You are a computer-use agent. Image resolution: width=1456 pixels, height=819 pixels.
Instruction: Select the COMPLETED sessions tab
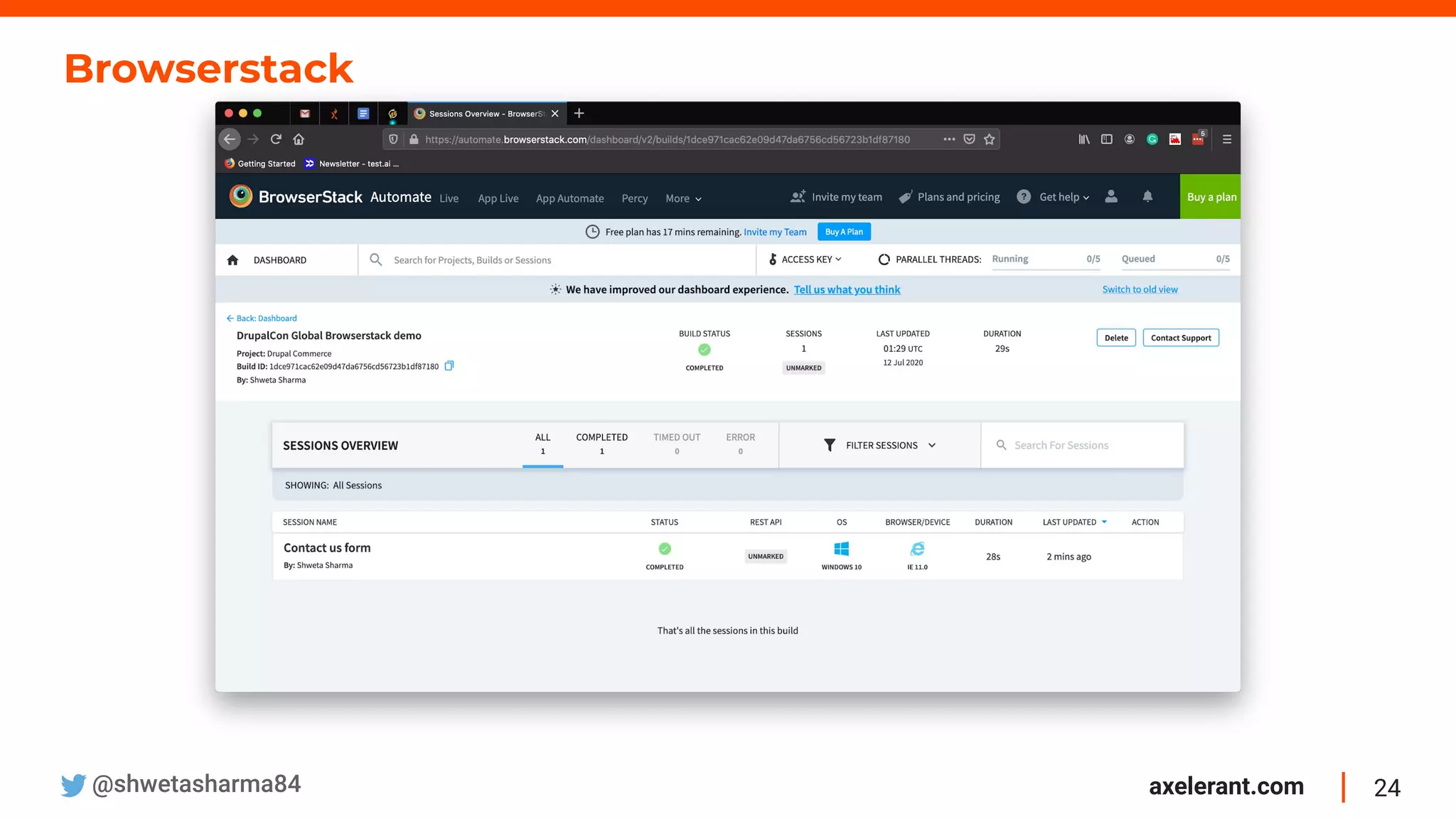point(601,444)
